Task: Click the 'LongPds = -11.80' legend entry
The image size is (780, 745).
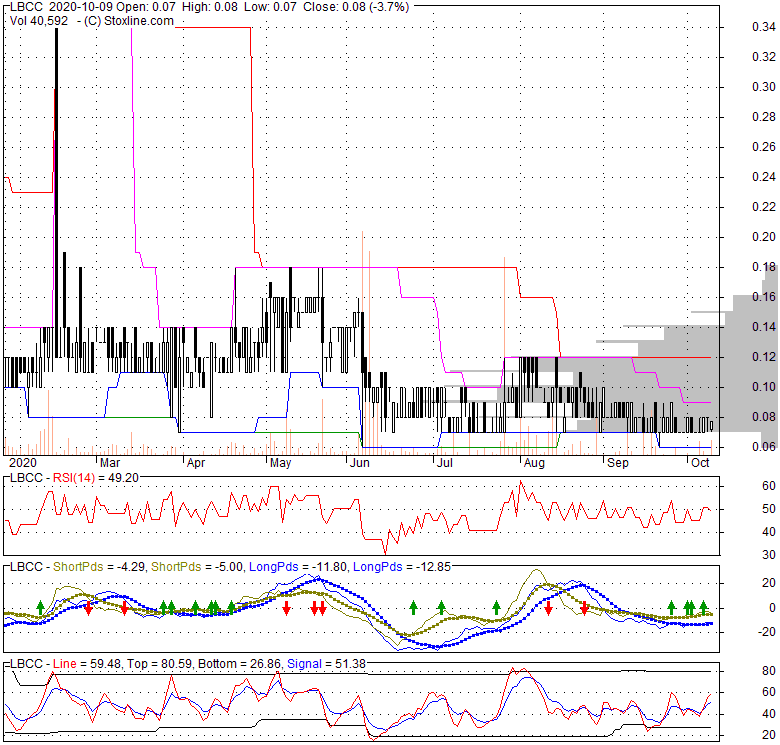Action: [x=297, y=567]
